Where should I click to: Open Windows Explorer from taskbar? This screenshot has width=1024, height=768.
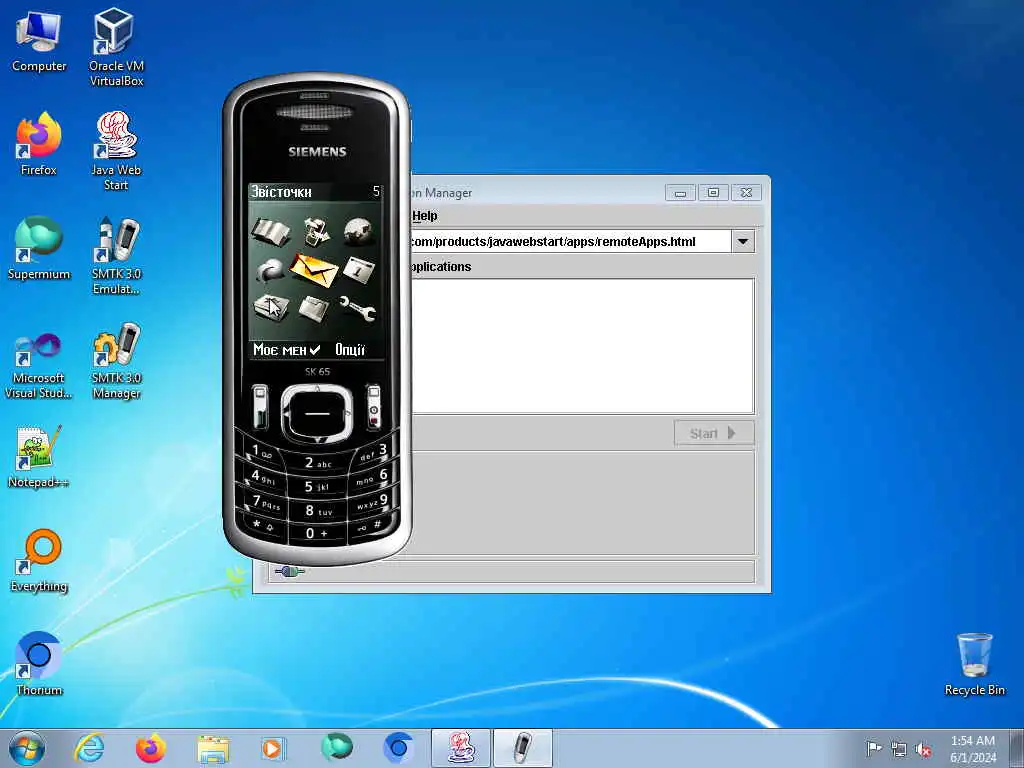tap(213, 748)
